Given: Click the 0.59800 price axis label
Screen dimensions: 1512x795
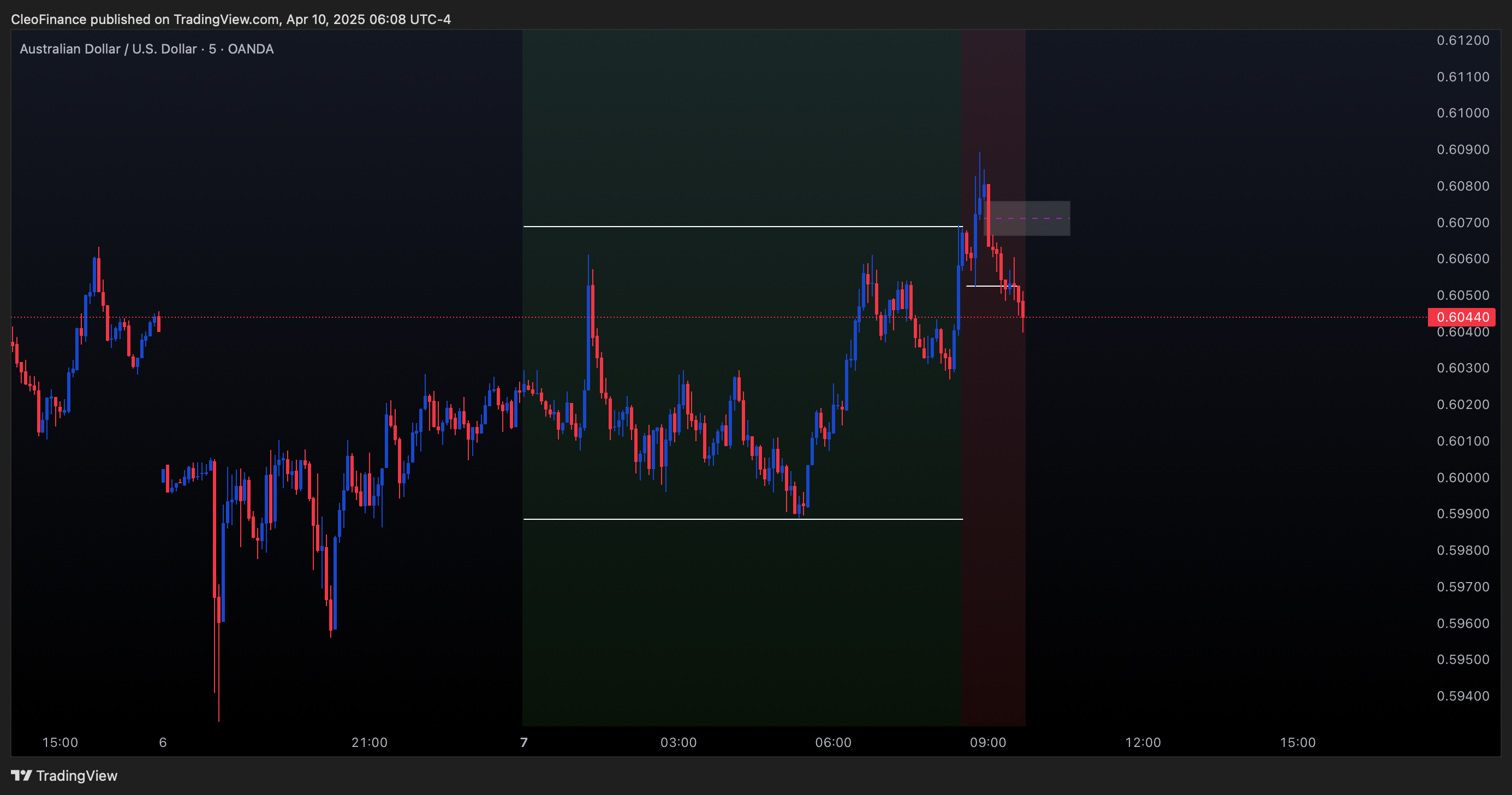Looking at the screenshot, I should point(1463,550).
